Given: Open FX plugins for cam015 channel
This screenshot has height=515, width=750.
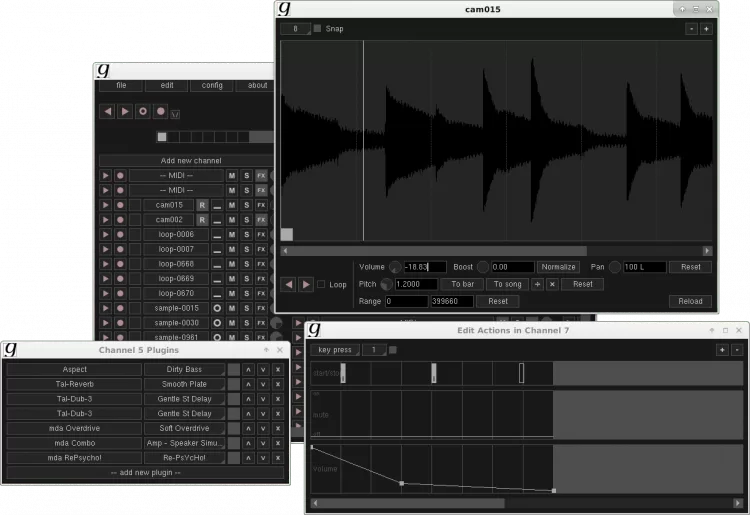Looking at the screenshot, I should [261, 205].
